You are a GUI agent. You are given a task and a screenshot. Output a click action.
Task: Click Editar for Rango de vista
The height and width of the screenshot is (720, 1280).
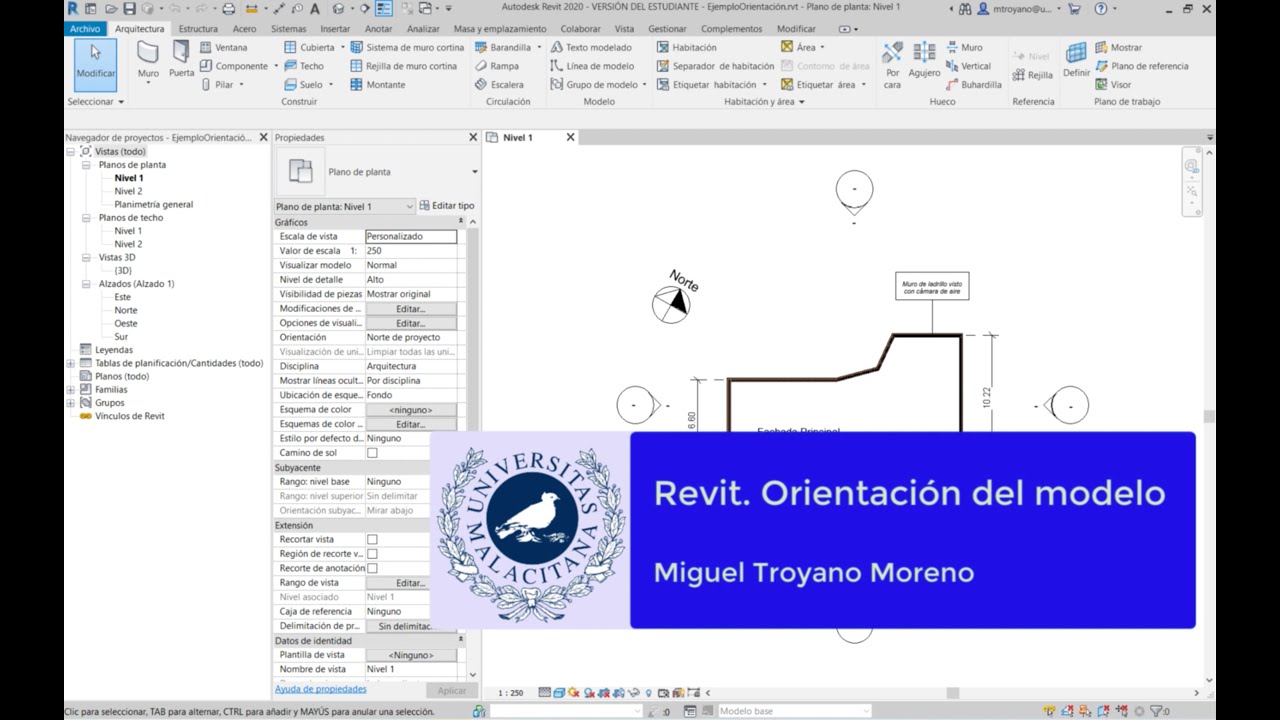click(411, 583)
